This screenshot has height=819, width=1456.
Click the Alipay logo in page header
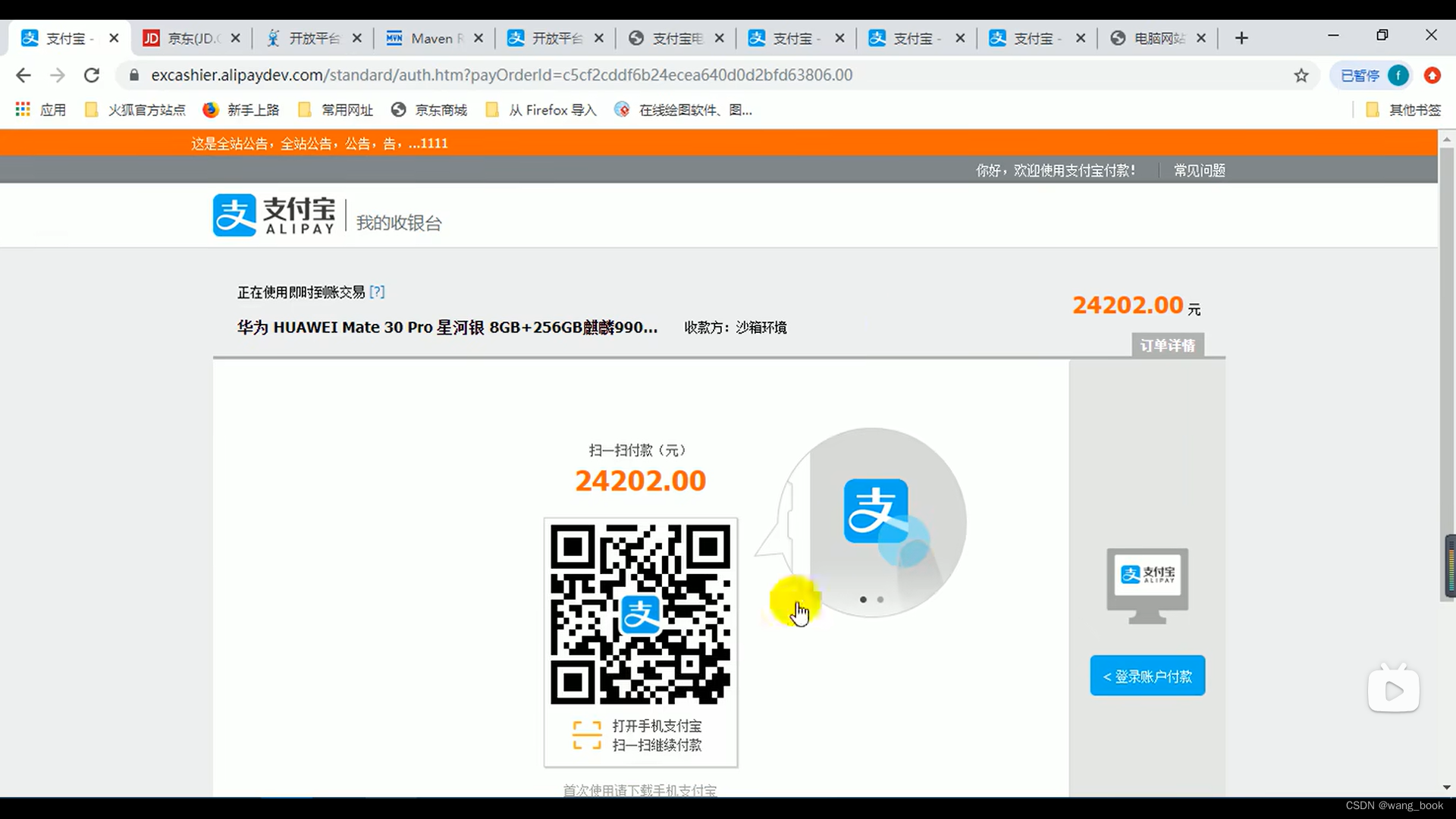pyautogui.click(x=274, y=215)
